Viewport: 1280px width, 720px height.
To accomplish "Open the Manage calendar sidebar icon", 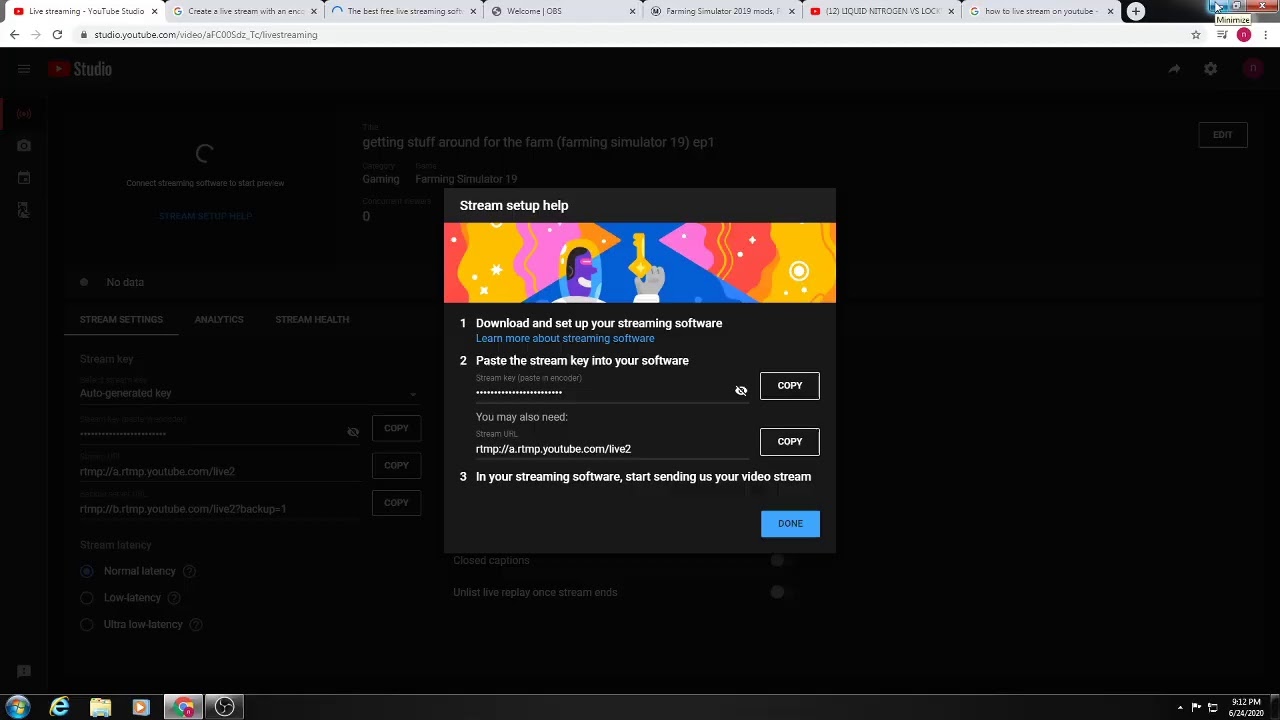I will pos(24,178).
